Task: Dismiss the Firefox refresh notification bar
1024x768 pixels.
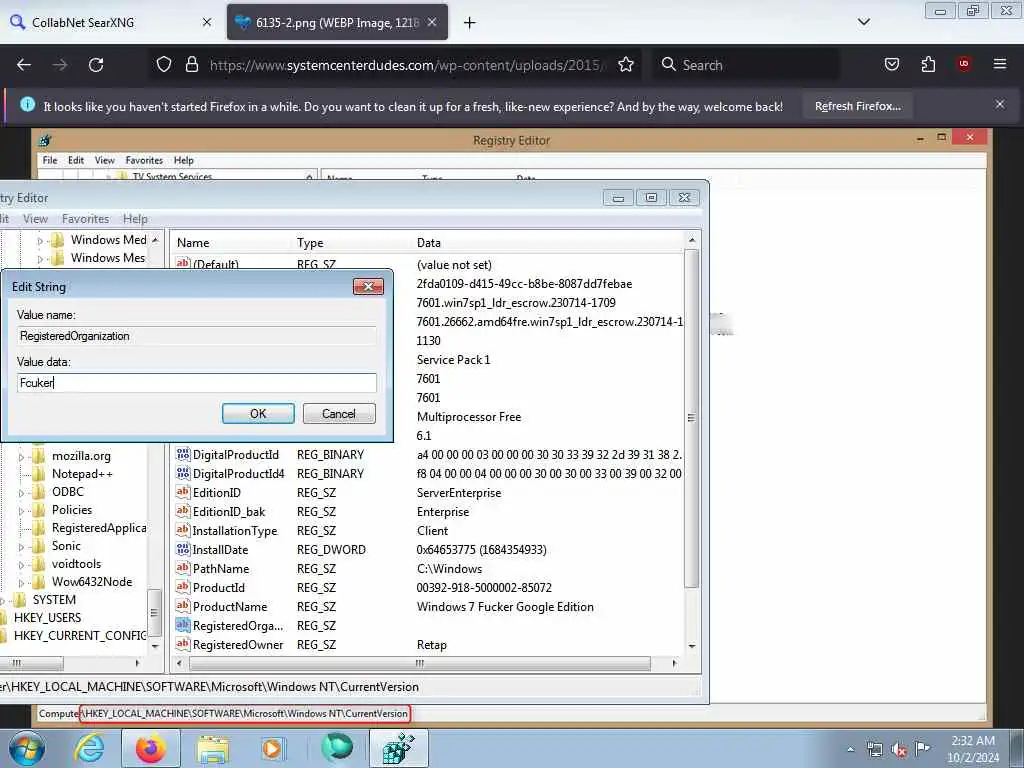Action: (x=1000, y=104)
